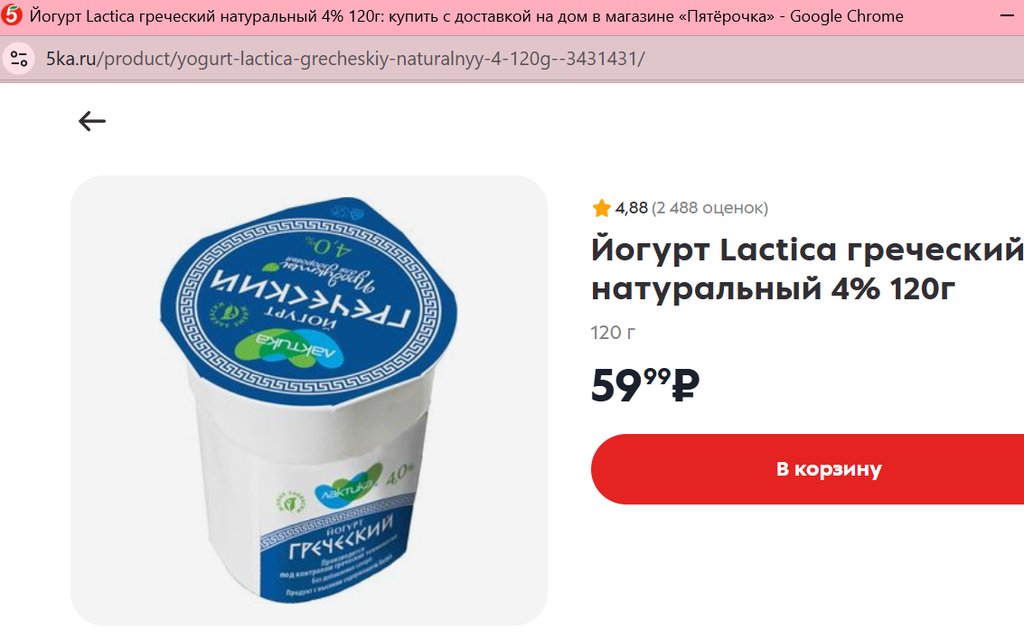Click the 59.99 price label

(645, 385)
